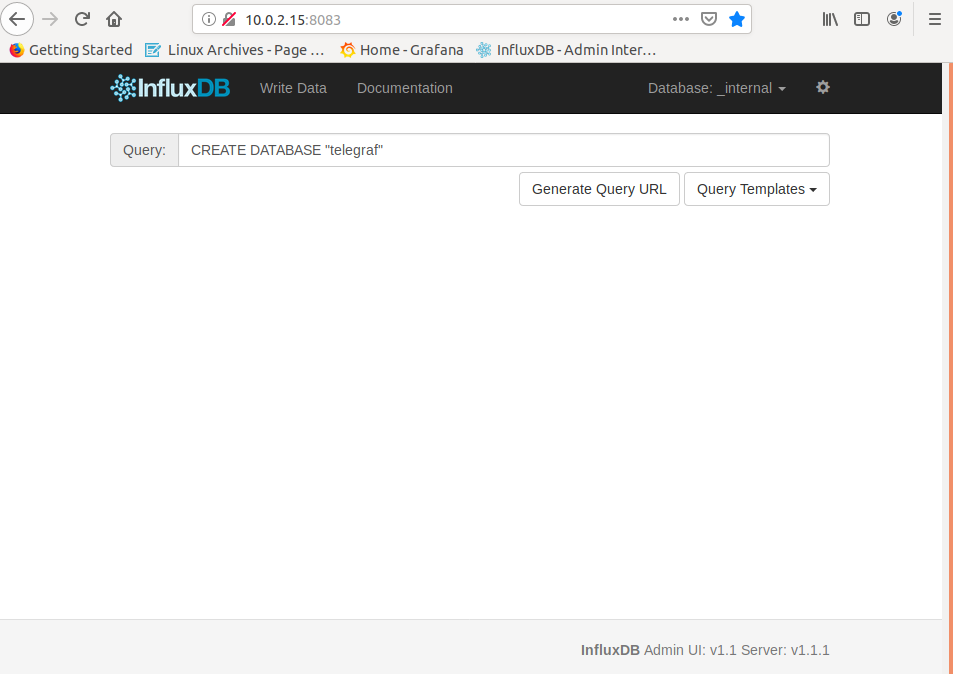953x674 pixels.
Task: Open Getting Started bookmark
Action: click(71, 50)
